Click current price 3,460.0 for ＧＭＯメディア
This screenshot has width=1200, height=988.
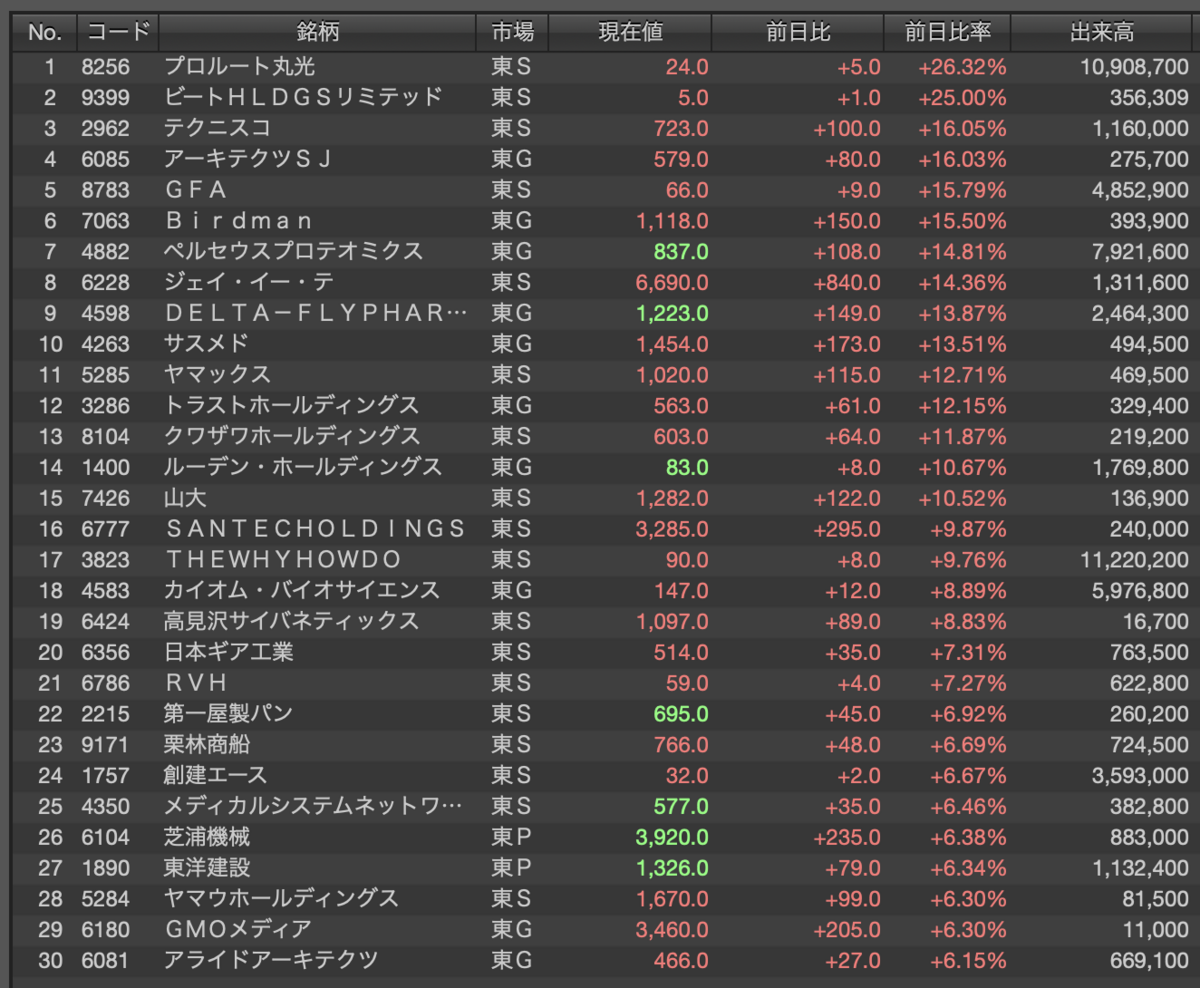672,929
